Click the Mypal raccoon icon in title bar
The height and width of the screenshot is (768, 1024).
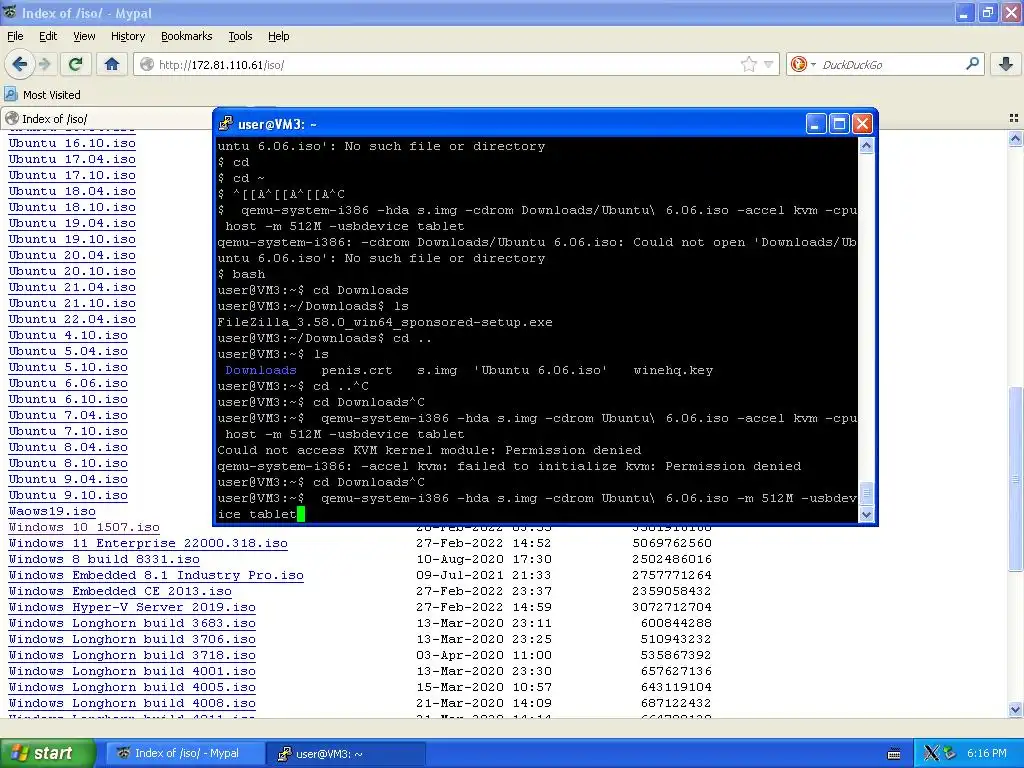9,12
